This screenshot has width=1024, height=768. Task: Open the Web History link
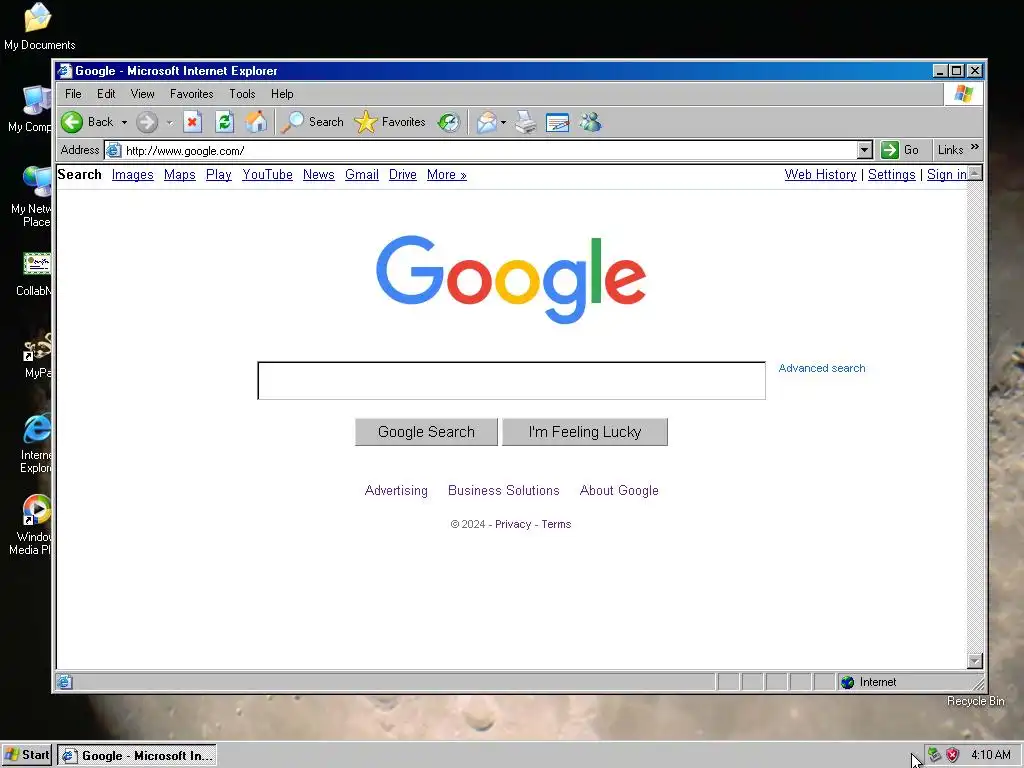(x=820, y=174)
